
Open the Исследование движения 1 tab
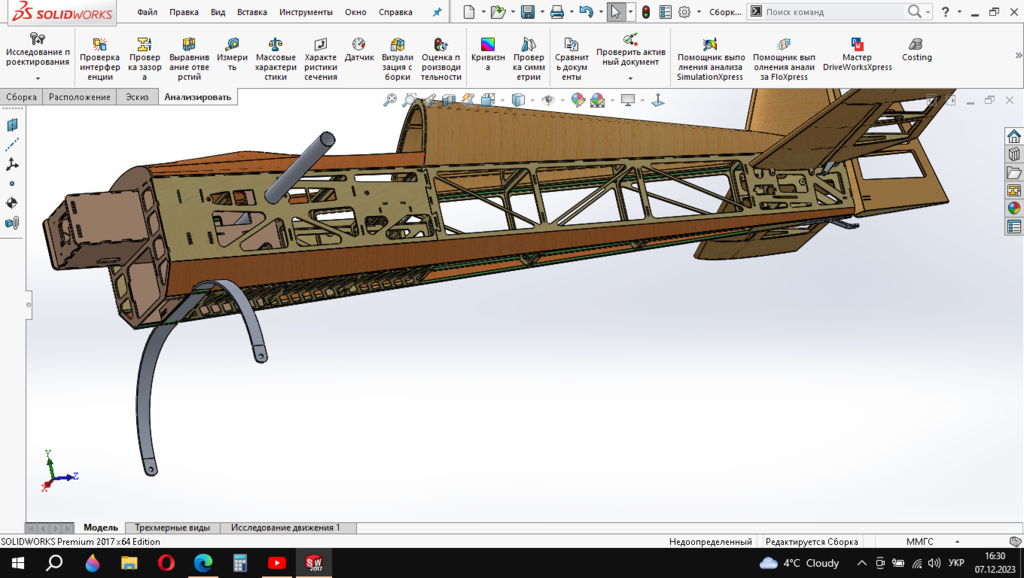tap(285, 527)
